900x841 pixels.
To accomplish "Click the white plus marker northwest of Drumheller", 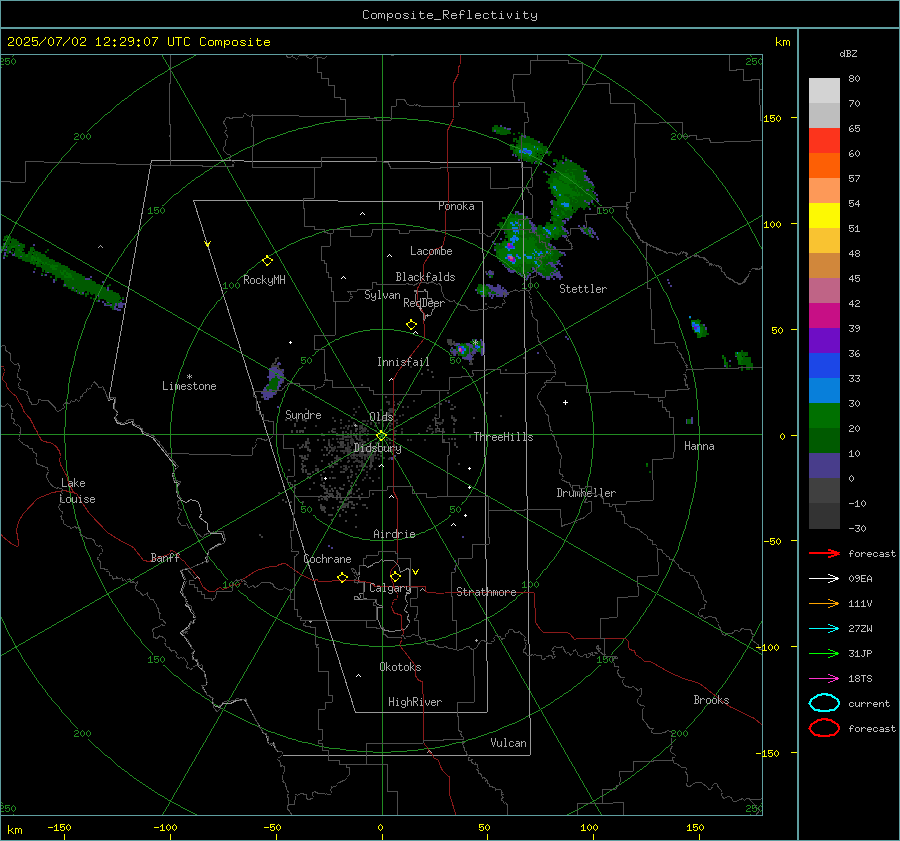I will point(565,402).
